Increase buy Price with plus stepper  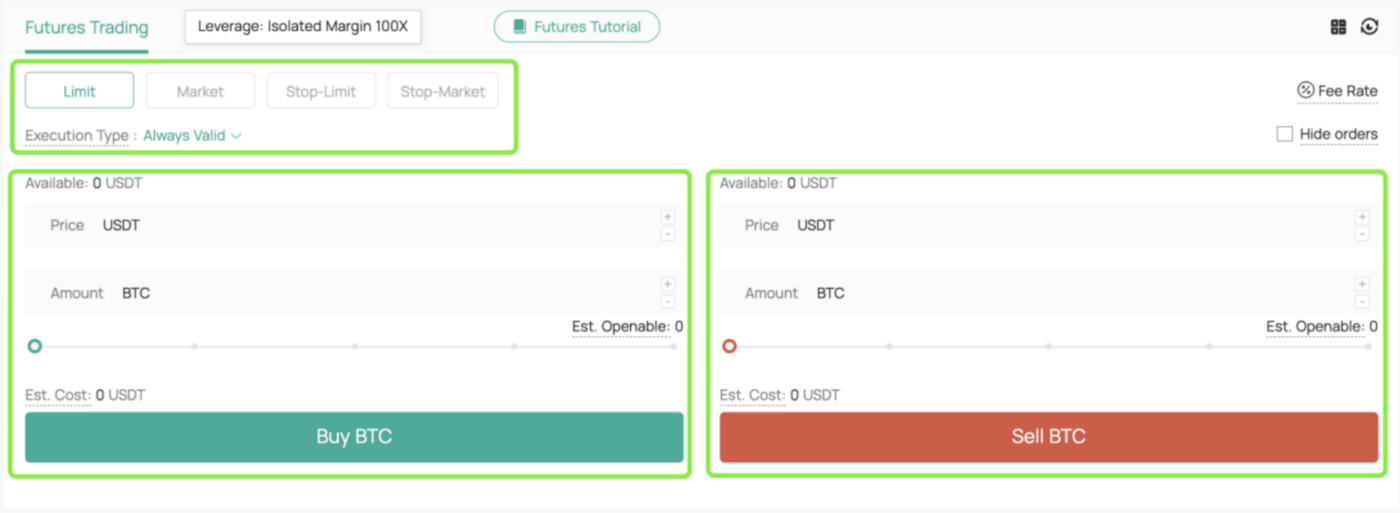tap(667, 217)
